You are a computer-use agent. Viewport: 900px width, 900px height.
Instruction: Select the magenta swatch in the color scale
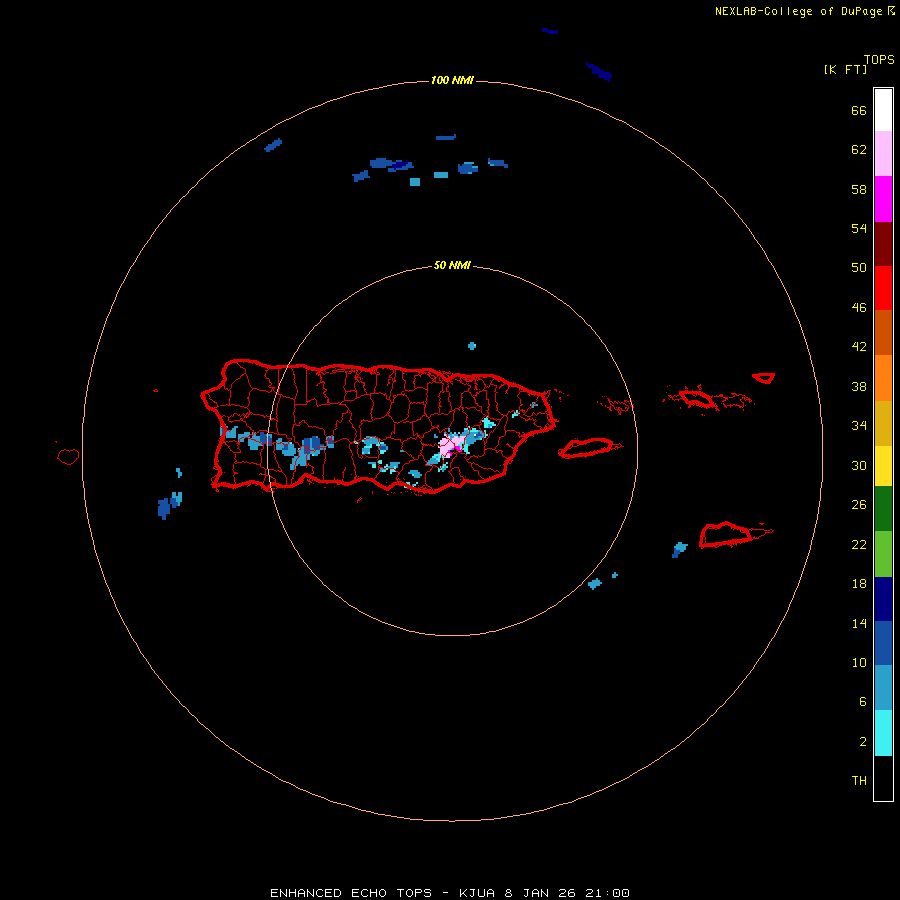(x=883, y=199)
